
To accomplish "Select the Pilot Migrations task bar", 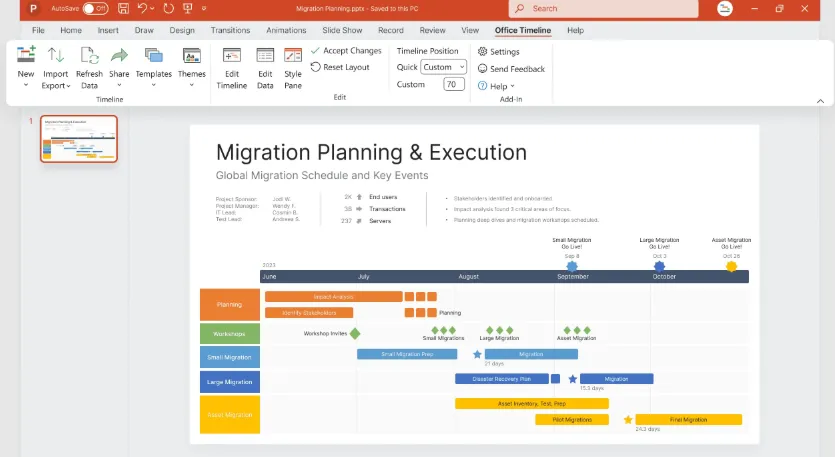I will (572, 420).
